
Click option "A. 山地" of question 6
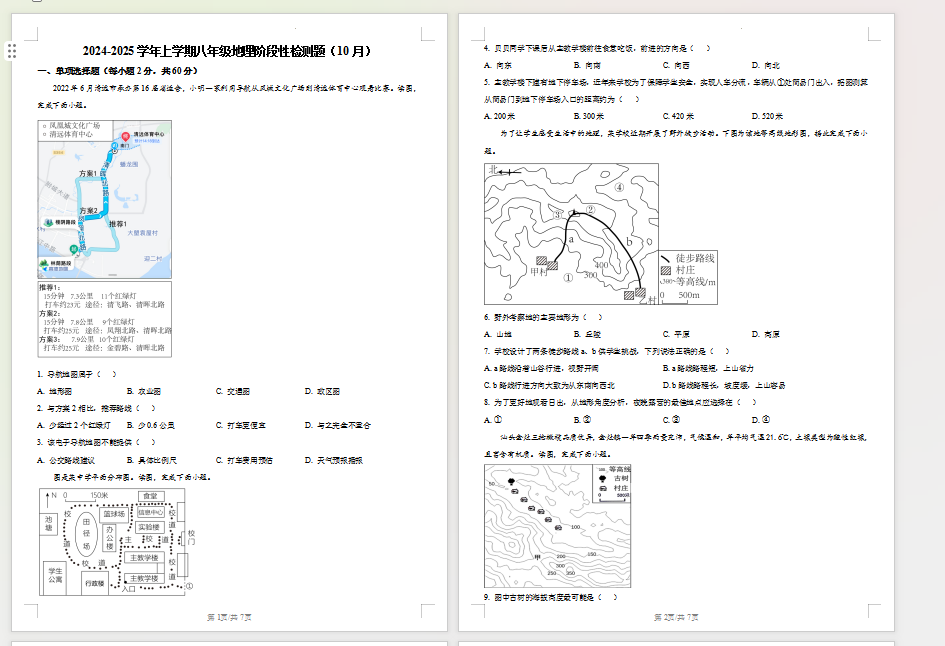[498, 334]
